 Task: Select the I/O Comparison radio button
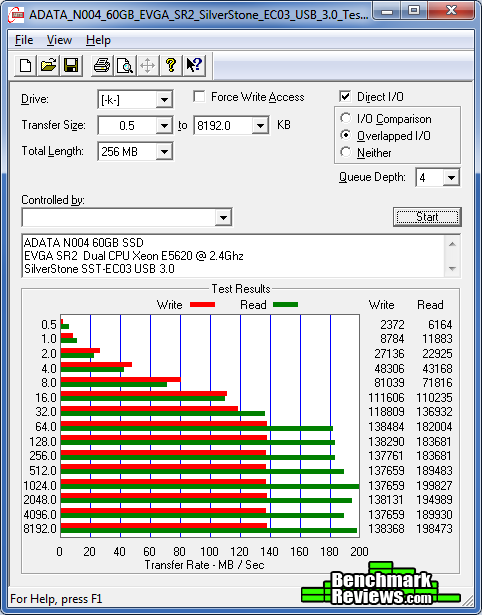(346, 118)
